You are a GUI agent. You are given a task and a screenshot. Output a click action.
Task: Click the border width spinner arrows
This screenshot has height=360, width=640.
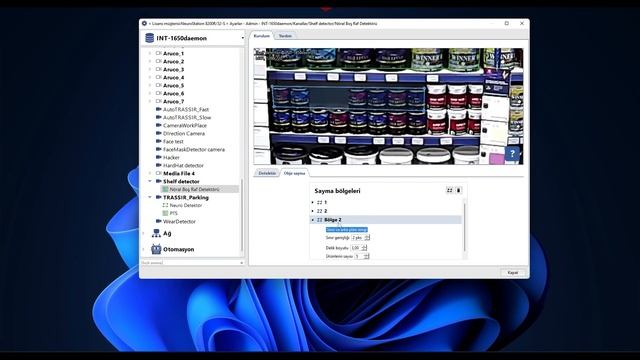click(367, 237)
